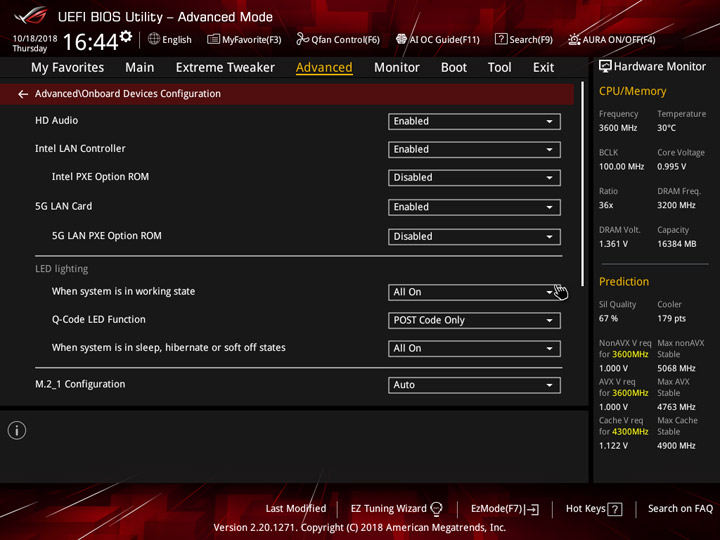Select the Advanced tab
The width and height of the screenshot is (720, 540).
pos(324,68)
